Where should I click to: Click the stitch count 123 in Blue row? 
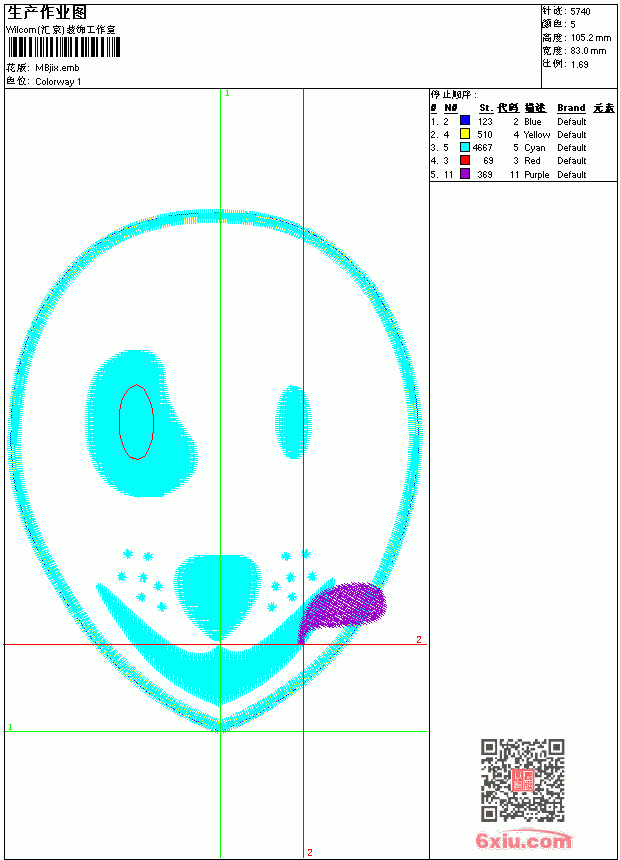(485, 121)
